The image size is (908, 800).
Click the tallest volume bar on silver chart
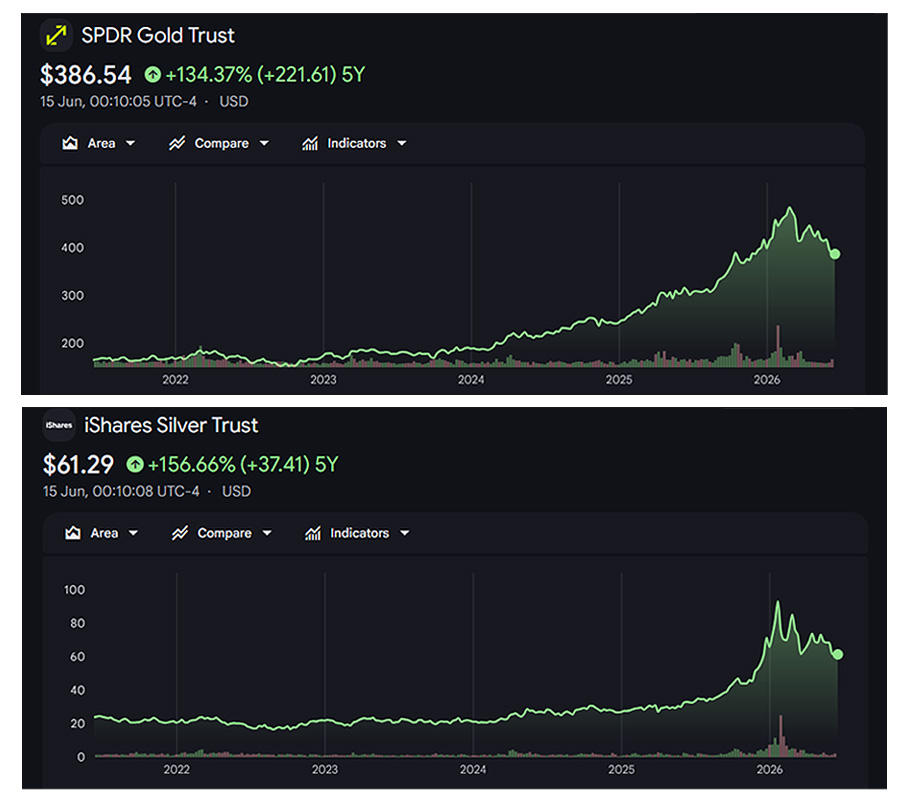pos(781,736)
